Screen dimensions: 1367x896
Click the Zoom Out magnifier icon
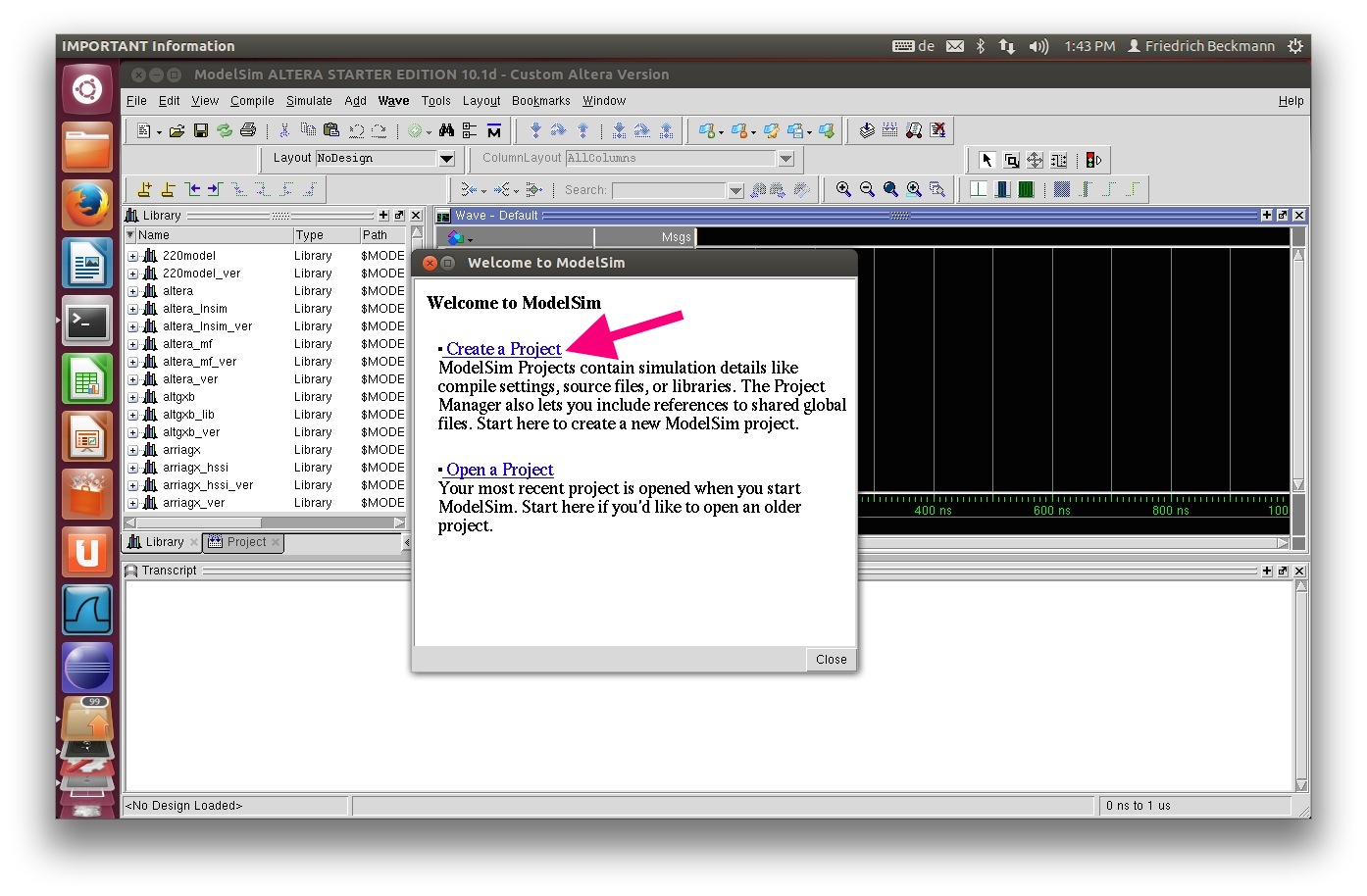[867, 189]
